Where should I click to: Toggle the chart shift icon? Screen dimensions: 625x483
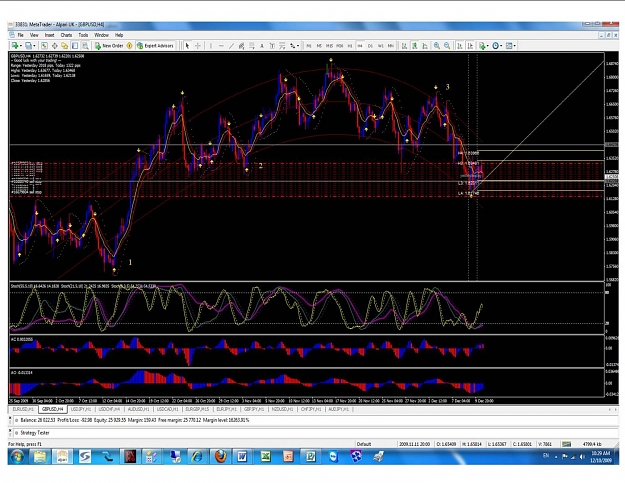470,46
